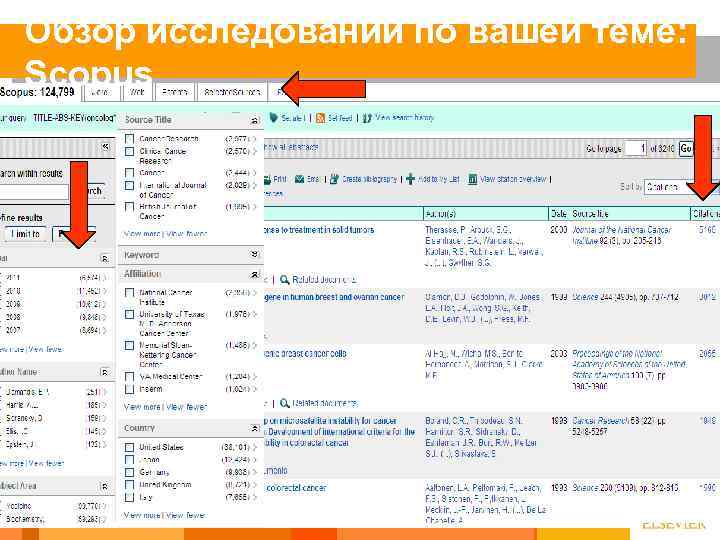Click search within results field
Image resolution: width=720 pixels, height=540 pixels.
tap(34, 191)
